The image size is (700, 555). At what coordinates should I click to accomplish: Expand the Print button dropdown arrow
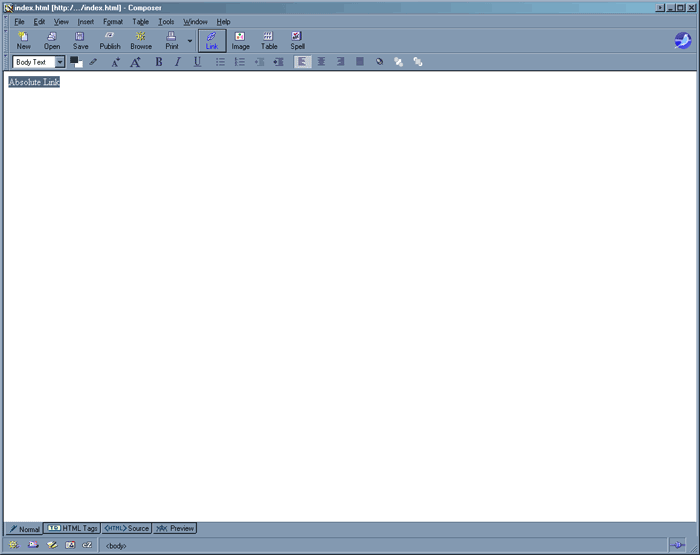point(190,41)
